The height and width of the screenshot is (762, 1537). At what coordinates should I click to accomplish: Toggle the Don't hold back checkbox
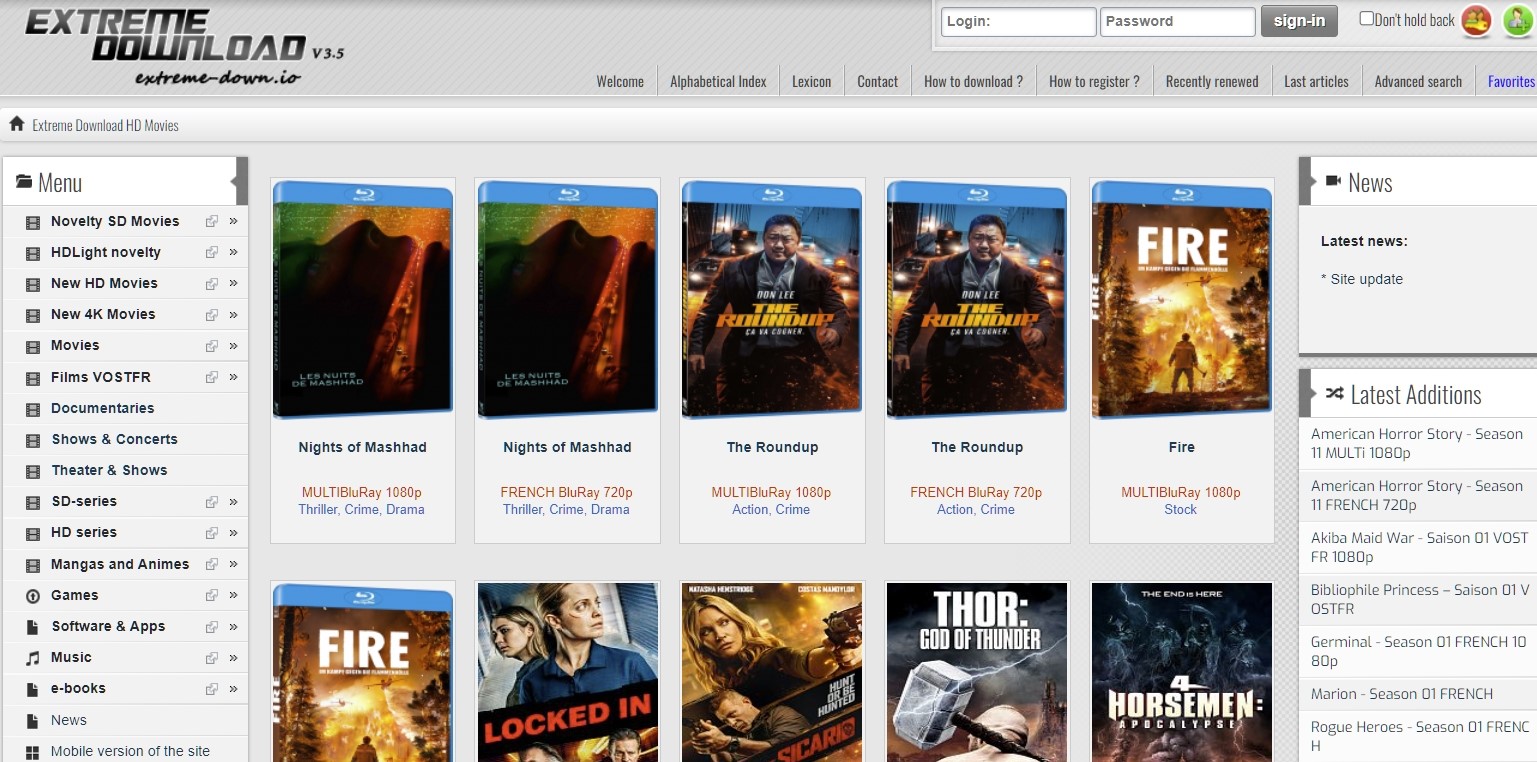click(1366, 18)
